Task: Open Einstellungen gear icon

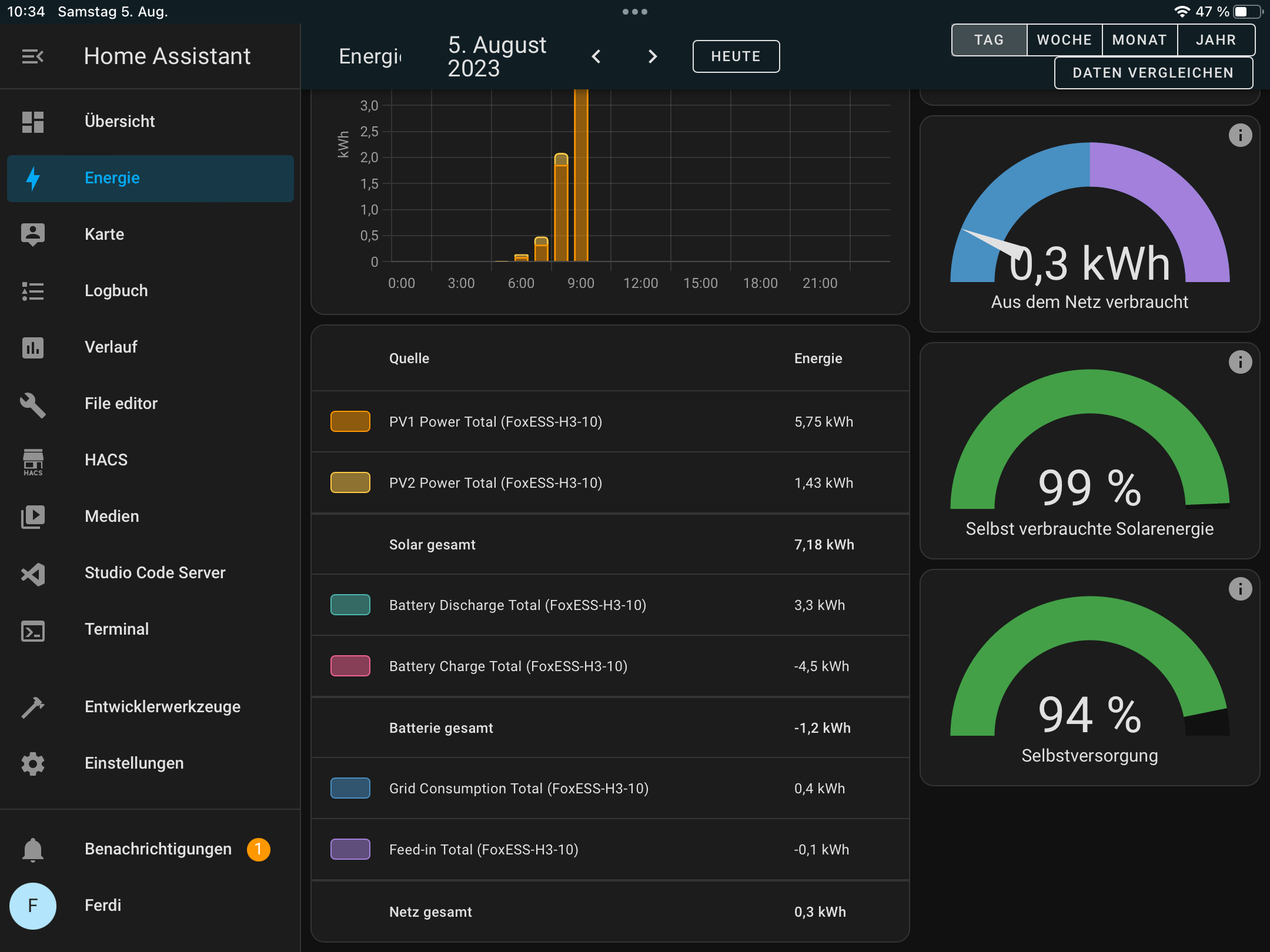Action: [33, 763]
